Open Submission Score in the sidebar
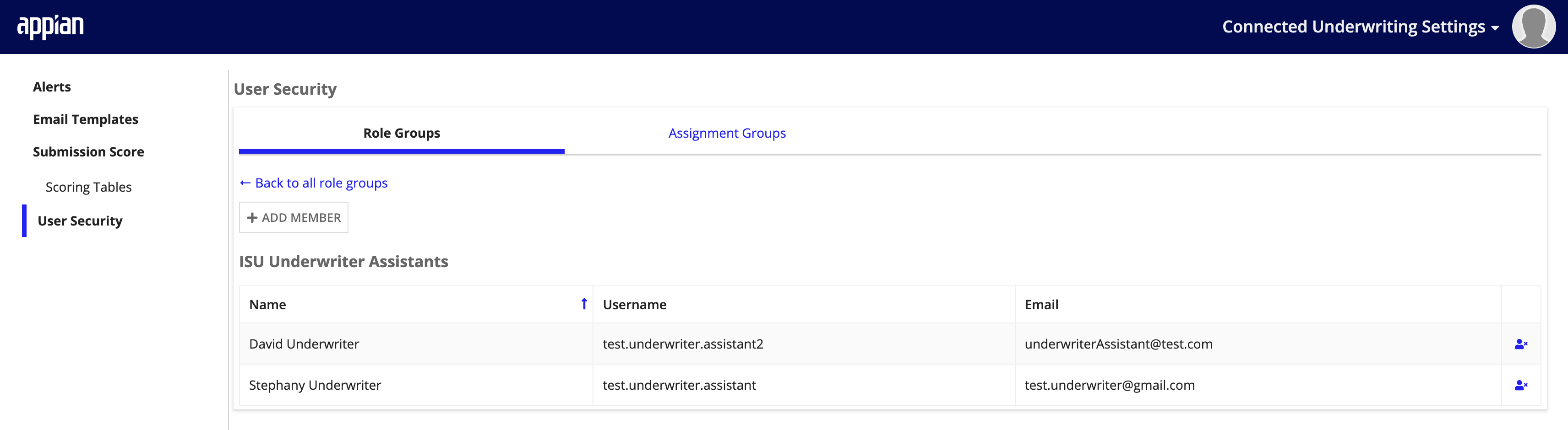Screen dimensions: 1568x430 click(88, 152)
